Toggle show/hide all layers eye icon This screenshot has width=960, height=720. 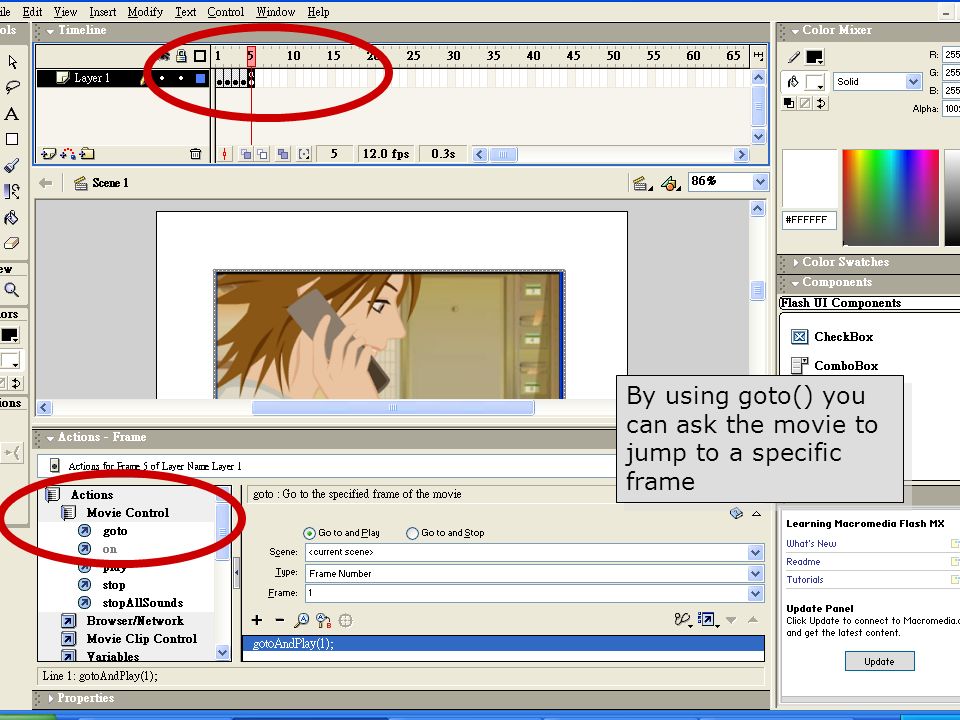point(164,56)
